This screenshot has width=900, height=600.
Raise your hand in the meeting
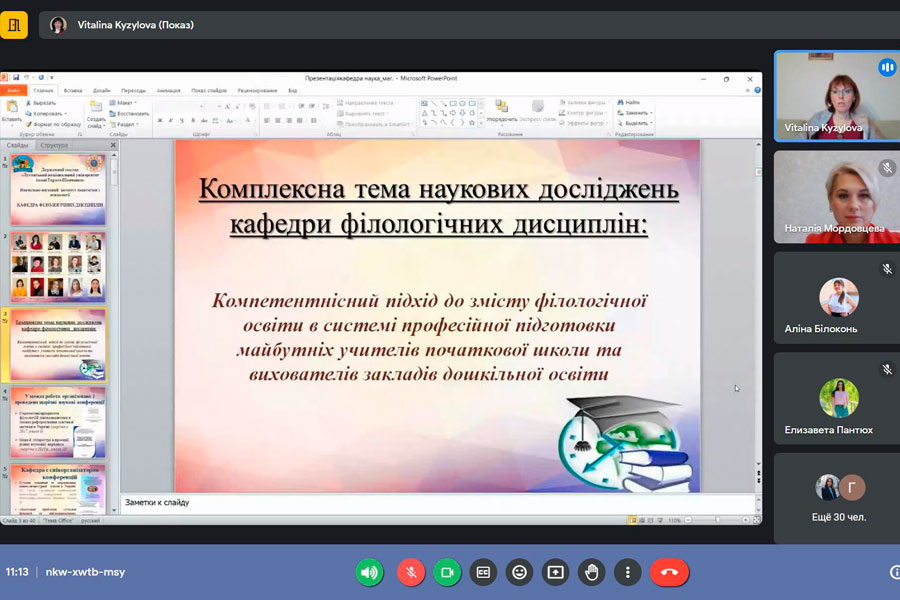[591, 572]
